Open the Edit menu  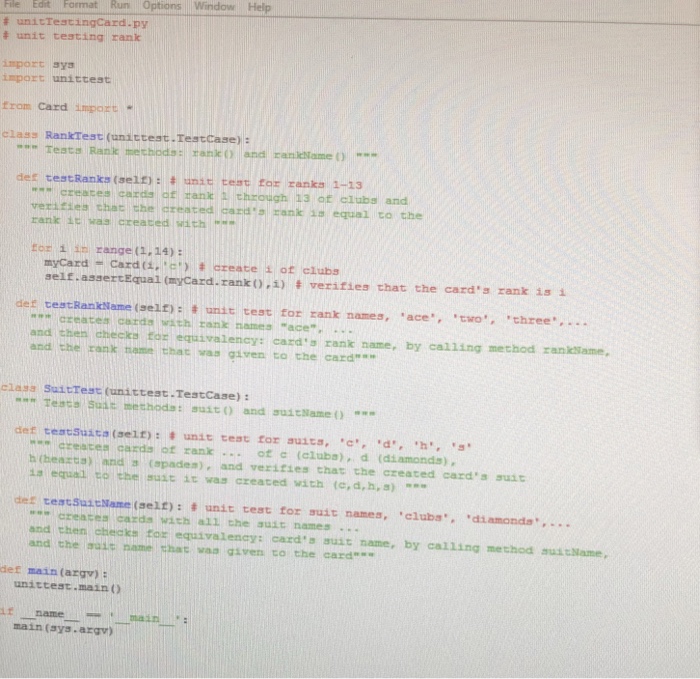[41, 4]
